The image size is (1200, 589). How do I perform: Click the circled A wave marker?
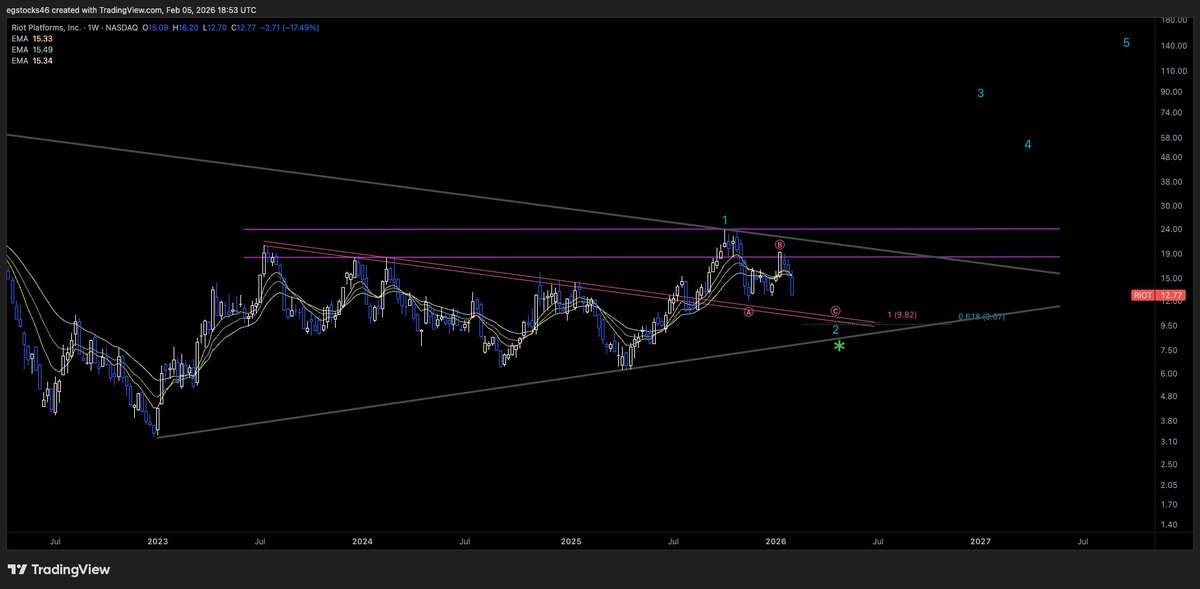[x=747, y=312]
